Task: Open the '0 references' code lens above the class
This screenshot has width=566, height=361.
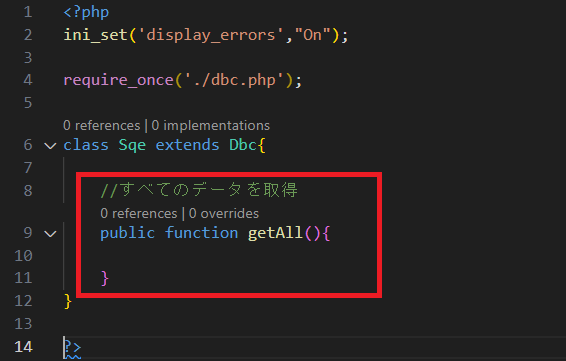Action: click(101, 125)
